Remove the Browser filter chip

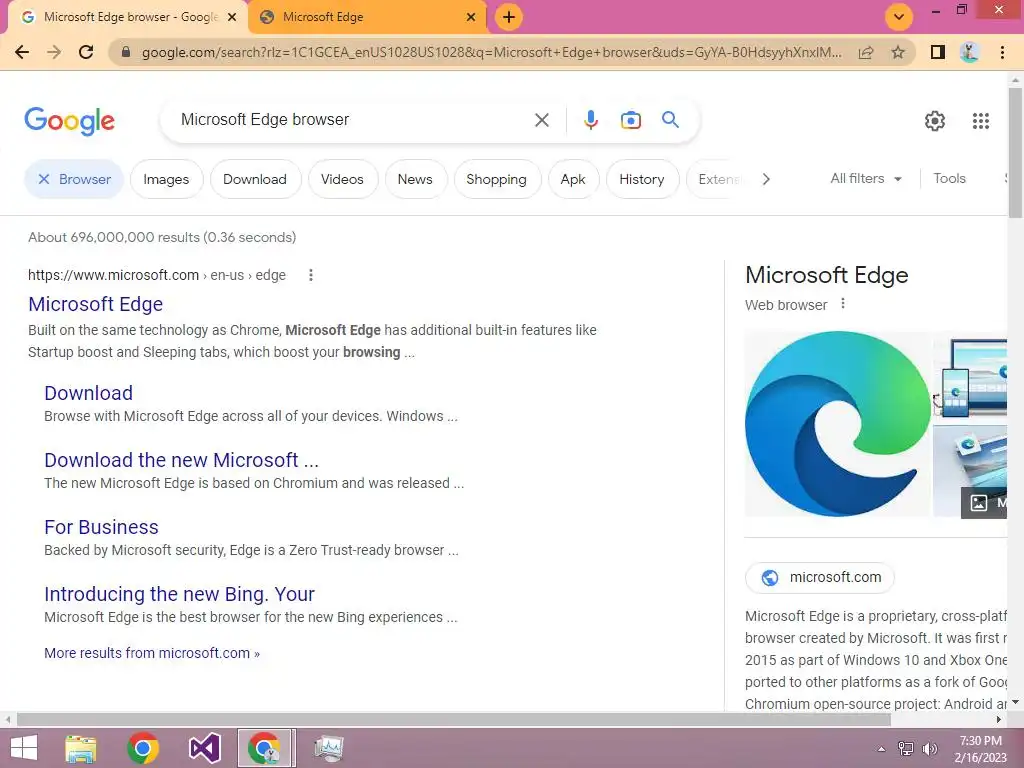coord(74,179)
